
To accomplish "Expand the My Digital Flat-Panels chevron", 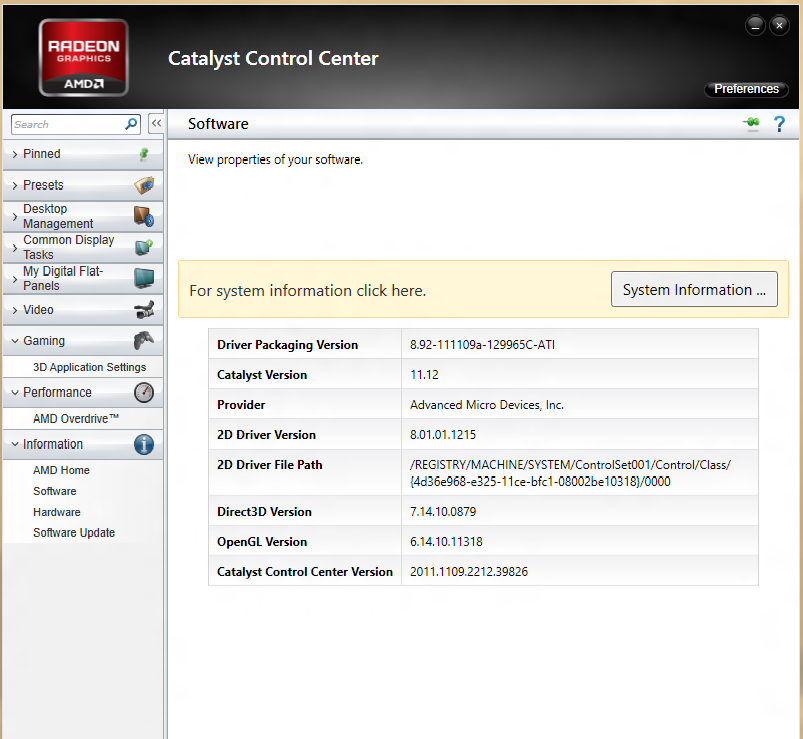I will click(x=14, y=279).
